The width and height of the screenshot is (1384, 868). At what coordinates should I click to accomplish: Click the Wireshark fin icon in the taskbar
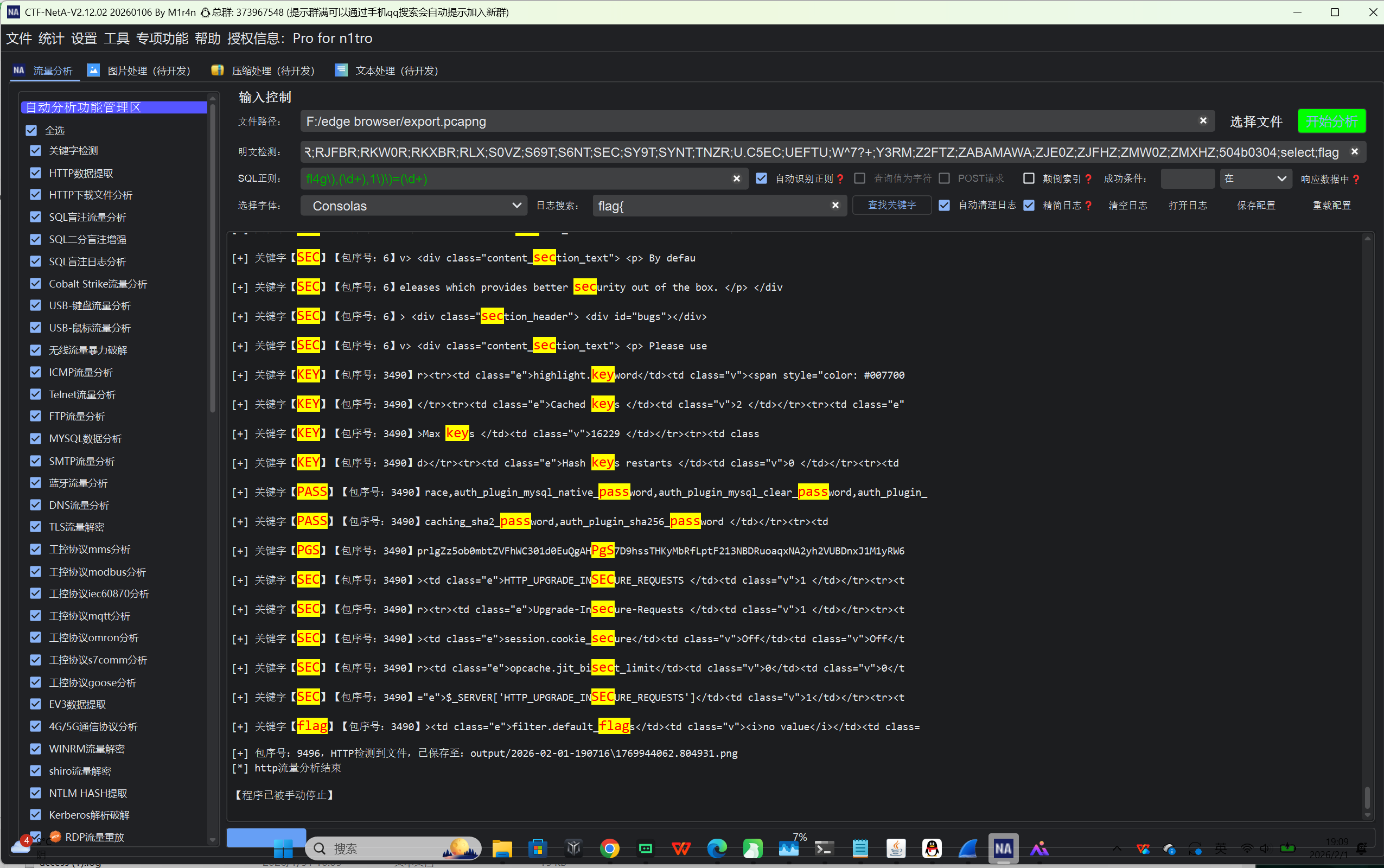click(x=968, y=848)
